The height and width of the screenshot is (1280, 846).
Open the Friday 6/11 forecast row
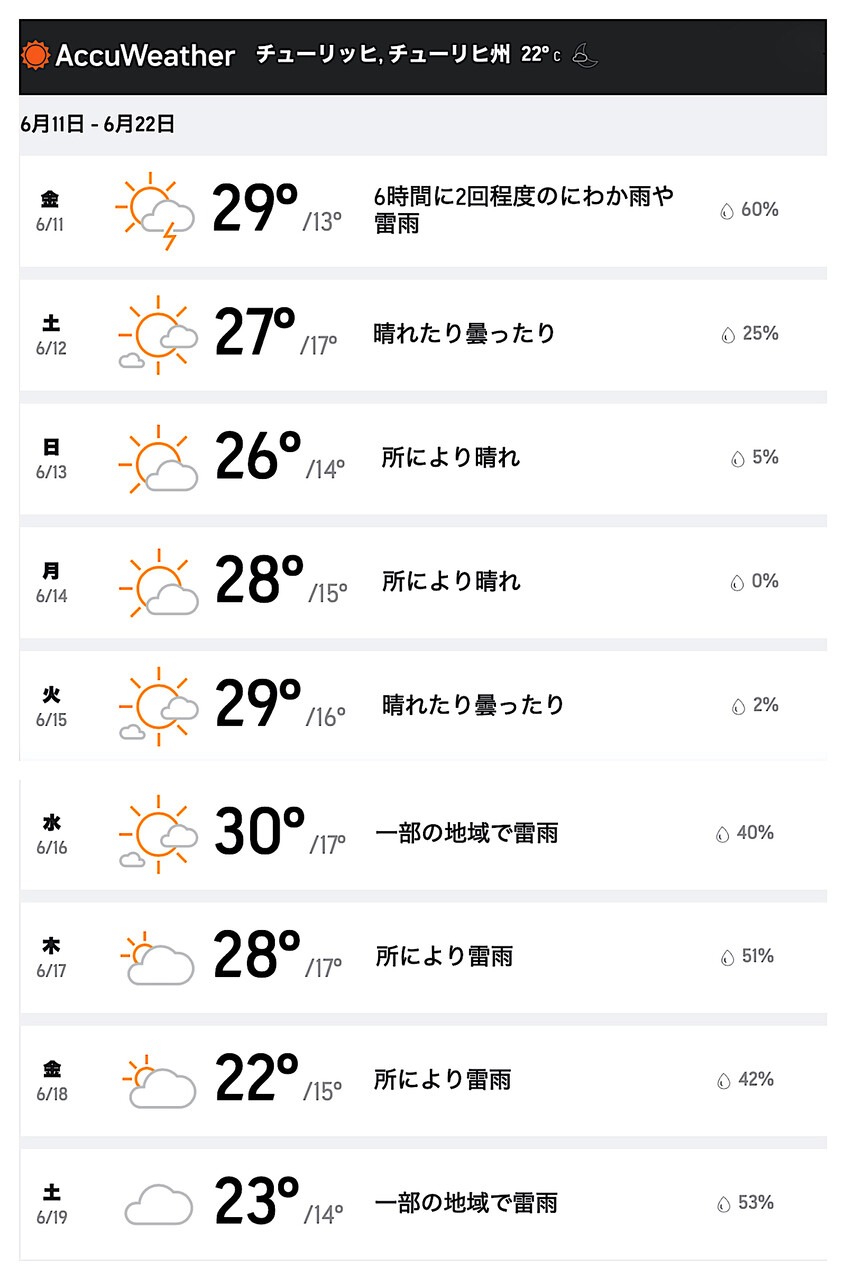(x=423, y=211)
